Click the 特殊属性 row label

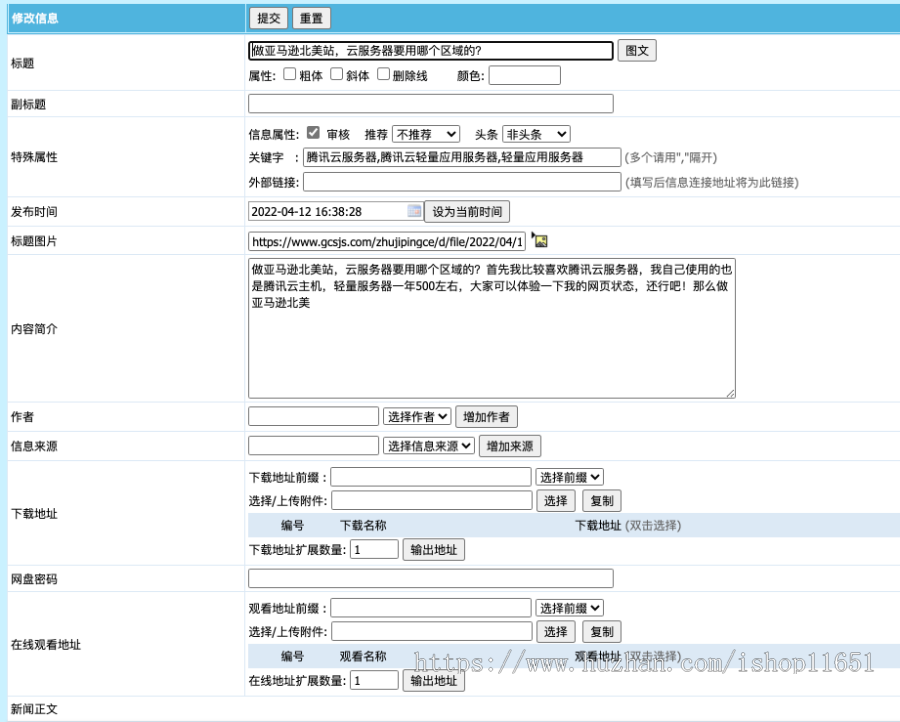(34, 157)
